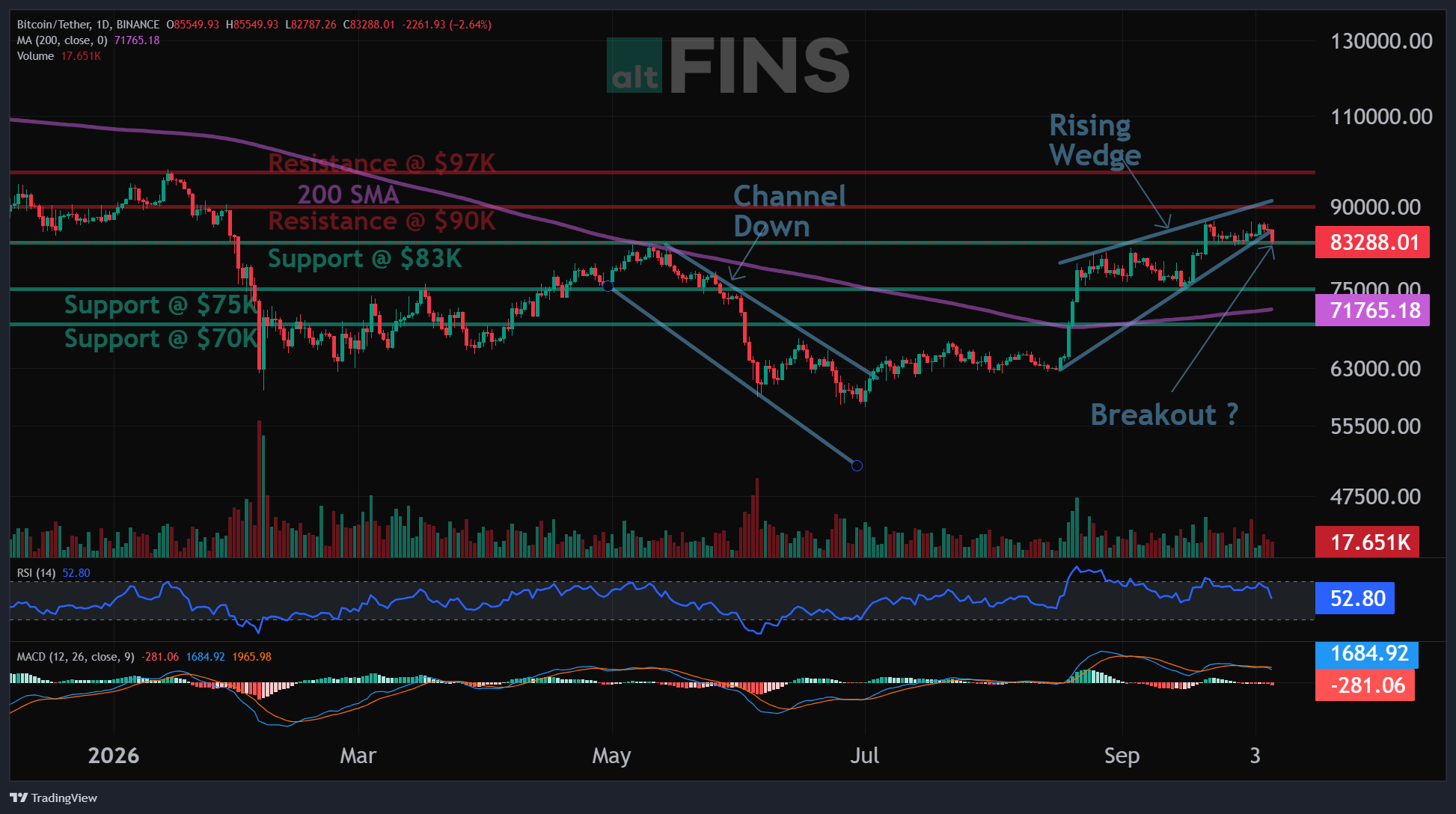The width and height of the screenshot is (1456, 814).
Task: Click the 110000.00 price axis label
Action: (1381, 117)
